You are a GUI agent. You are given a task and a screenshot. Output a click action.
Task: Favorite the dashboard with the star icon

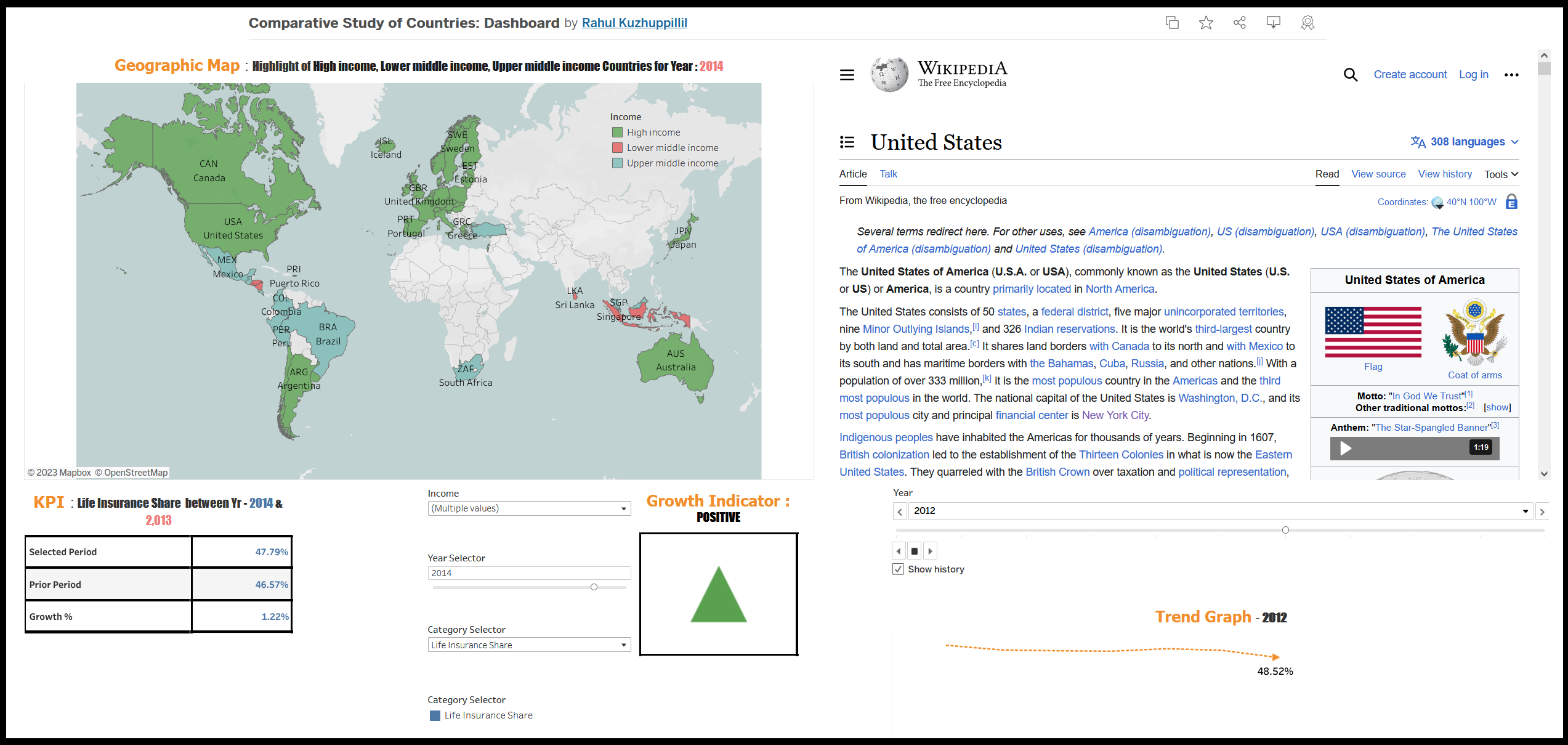tap(1206, 23)
